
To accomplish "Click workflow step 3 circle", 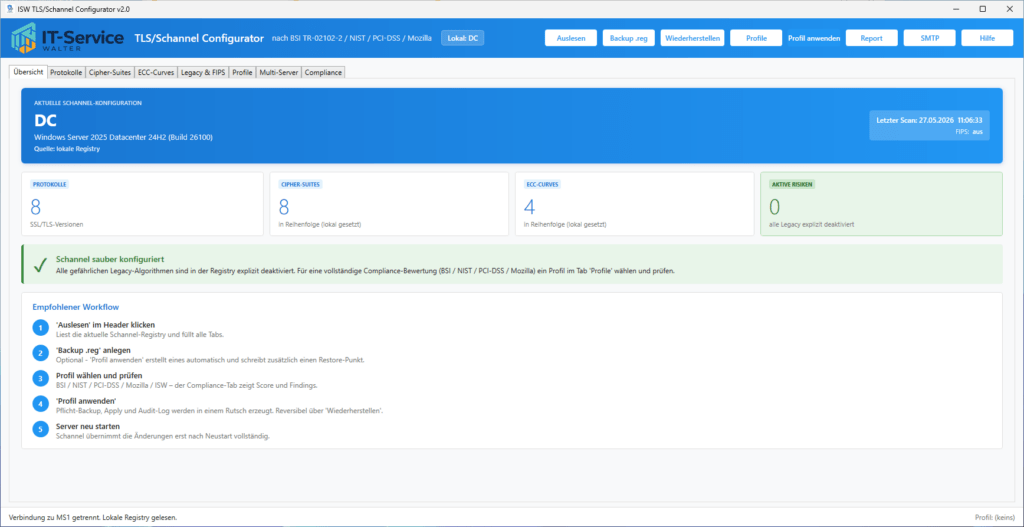I will pos(40,379).
